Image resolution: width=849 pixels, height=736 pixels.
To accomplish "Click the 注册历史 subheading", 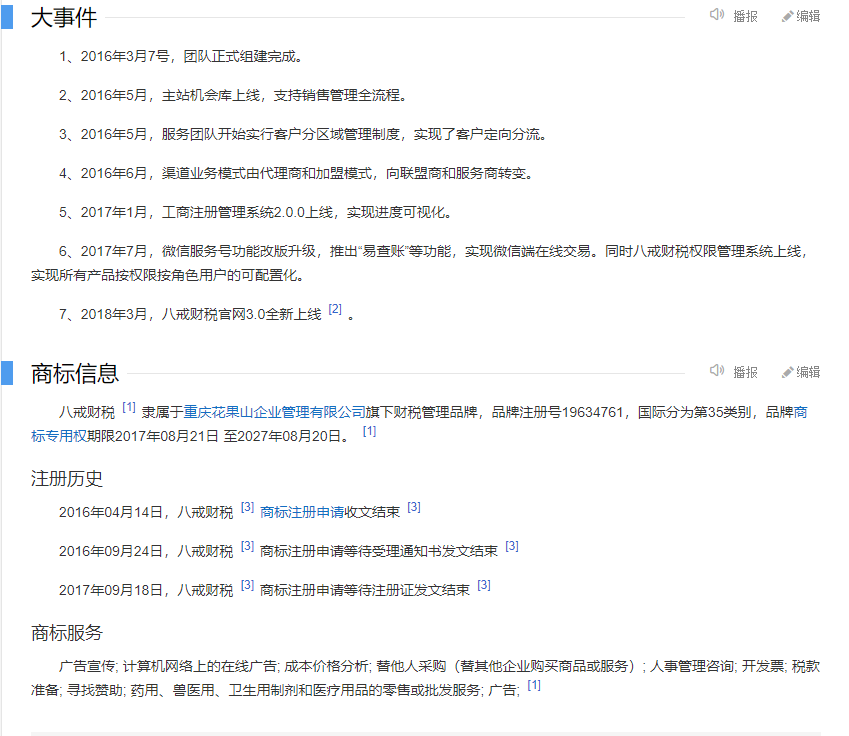I will pos(67,479).
